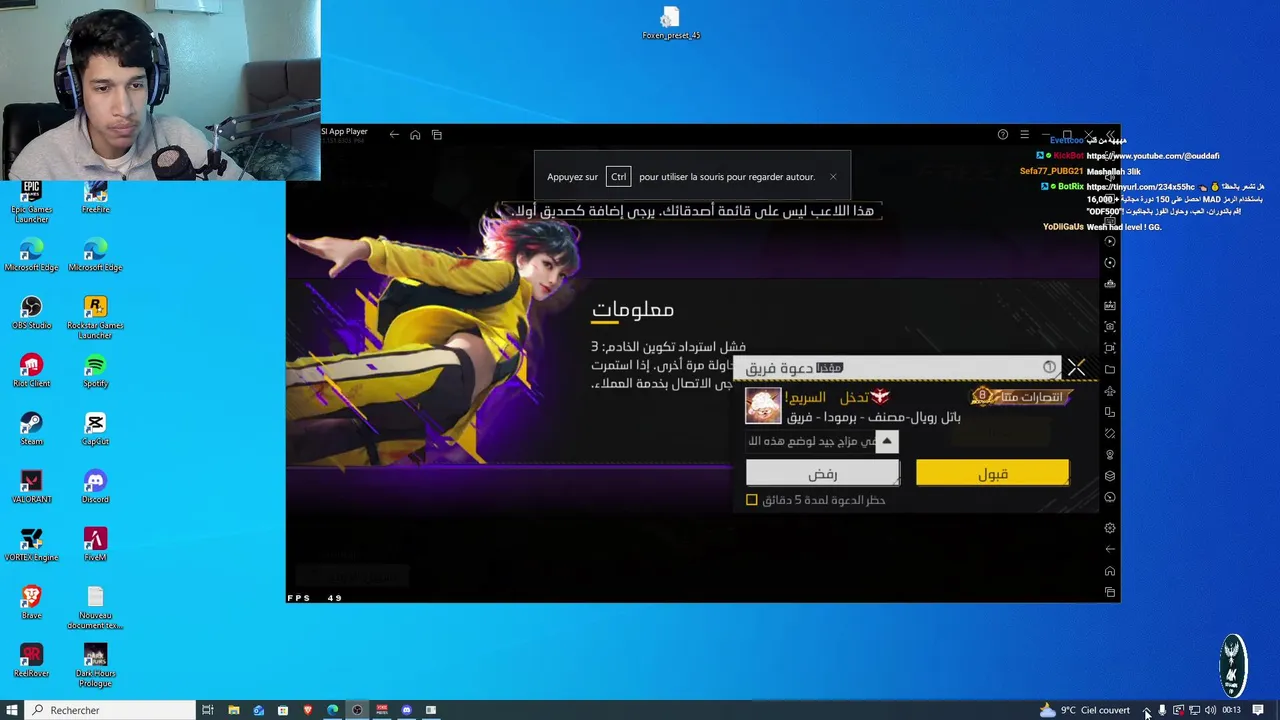Image resolution: width=1280 pixels, height=720 pixels.
Task: Open FreeFire desktop shortcut
Action: tap(95, 197)
